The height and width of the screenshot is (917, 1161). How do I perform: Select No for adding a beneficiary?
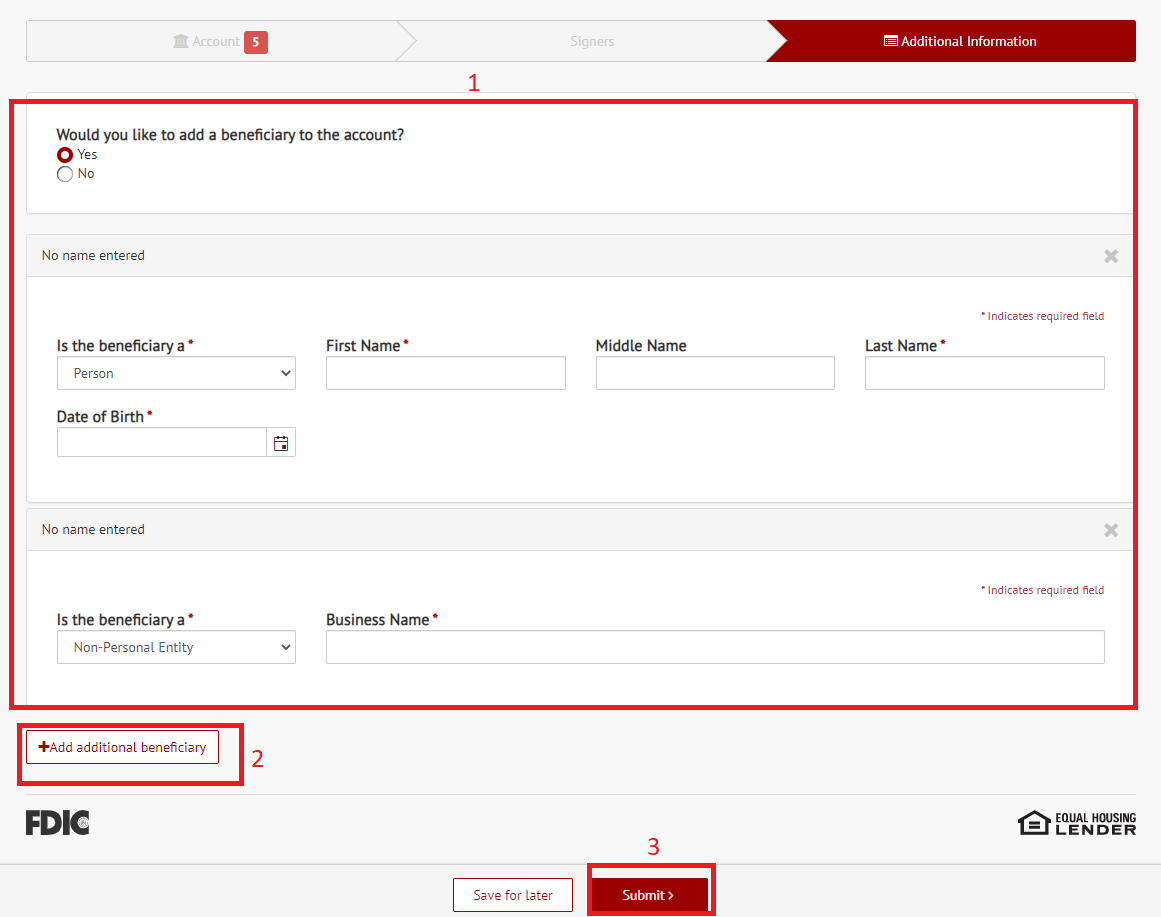65,174
